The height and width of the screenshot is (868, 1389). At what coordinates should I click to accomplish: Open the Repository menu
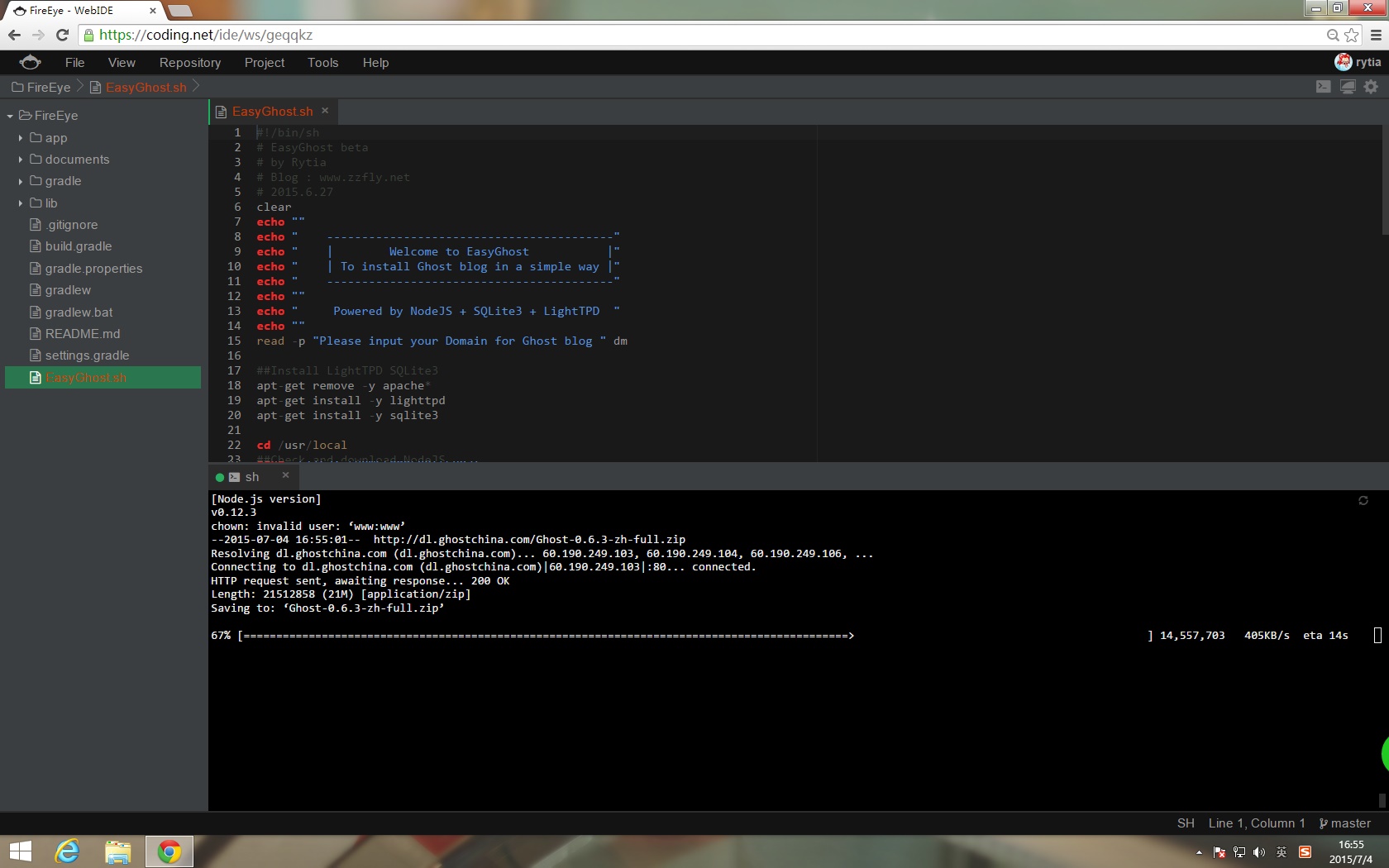[190, 63]
